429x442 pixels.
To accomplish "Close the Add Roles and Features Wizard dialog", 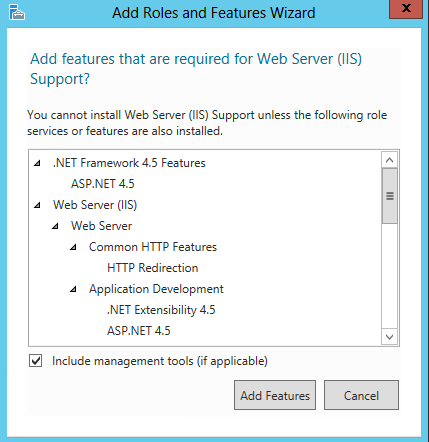I will pyautogui.click(x=406, y=9).
